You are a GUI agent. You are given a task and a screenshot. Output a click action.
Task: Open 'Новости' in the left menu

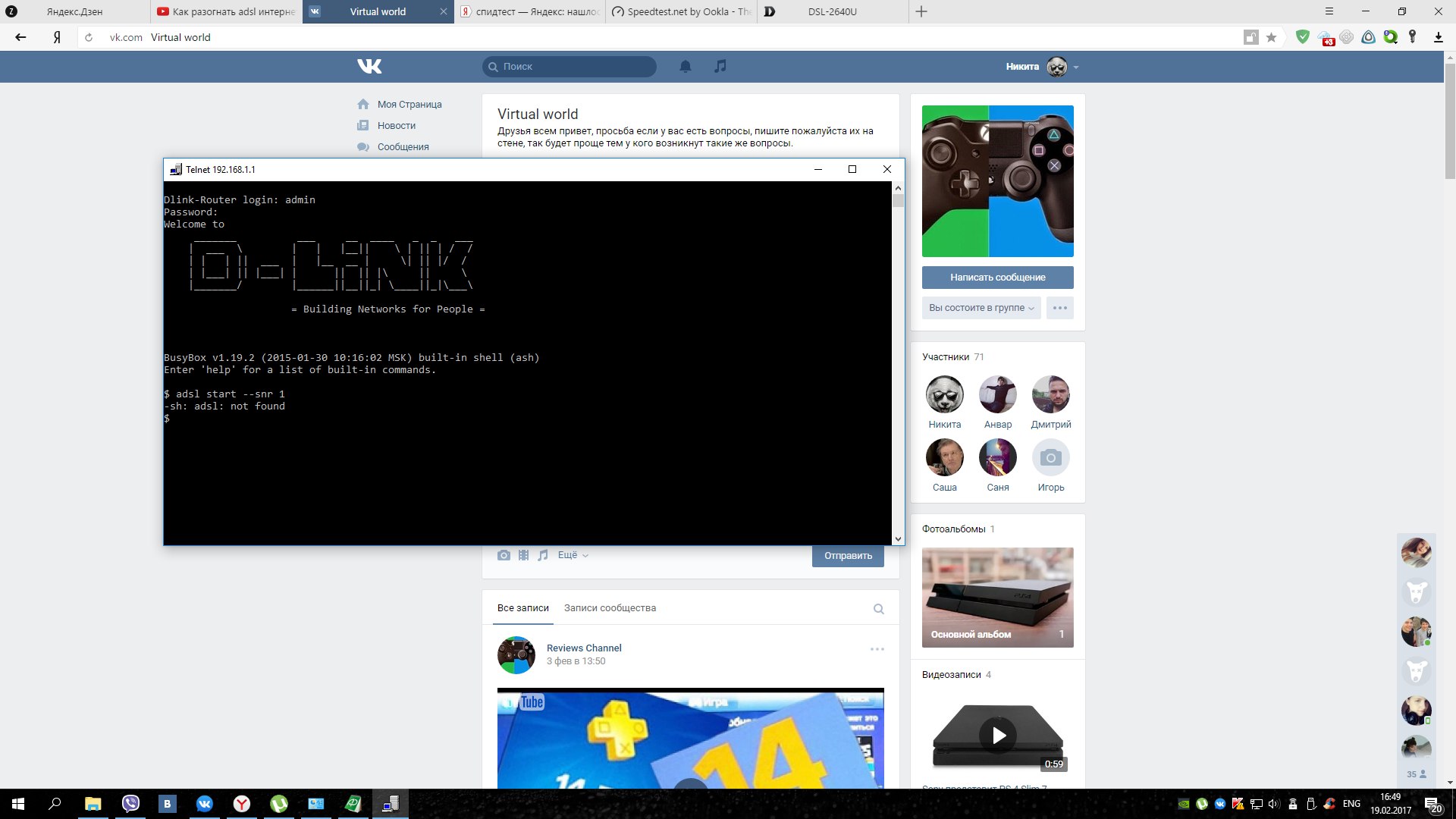click(396, 126)
